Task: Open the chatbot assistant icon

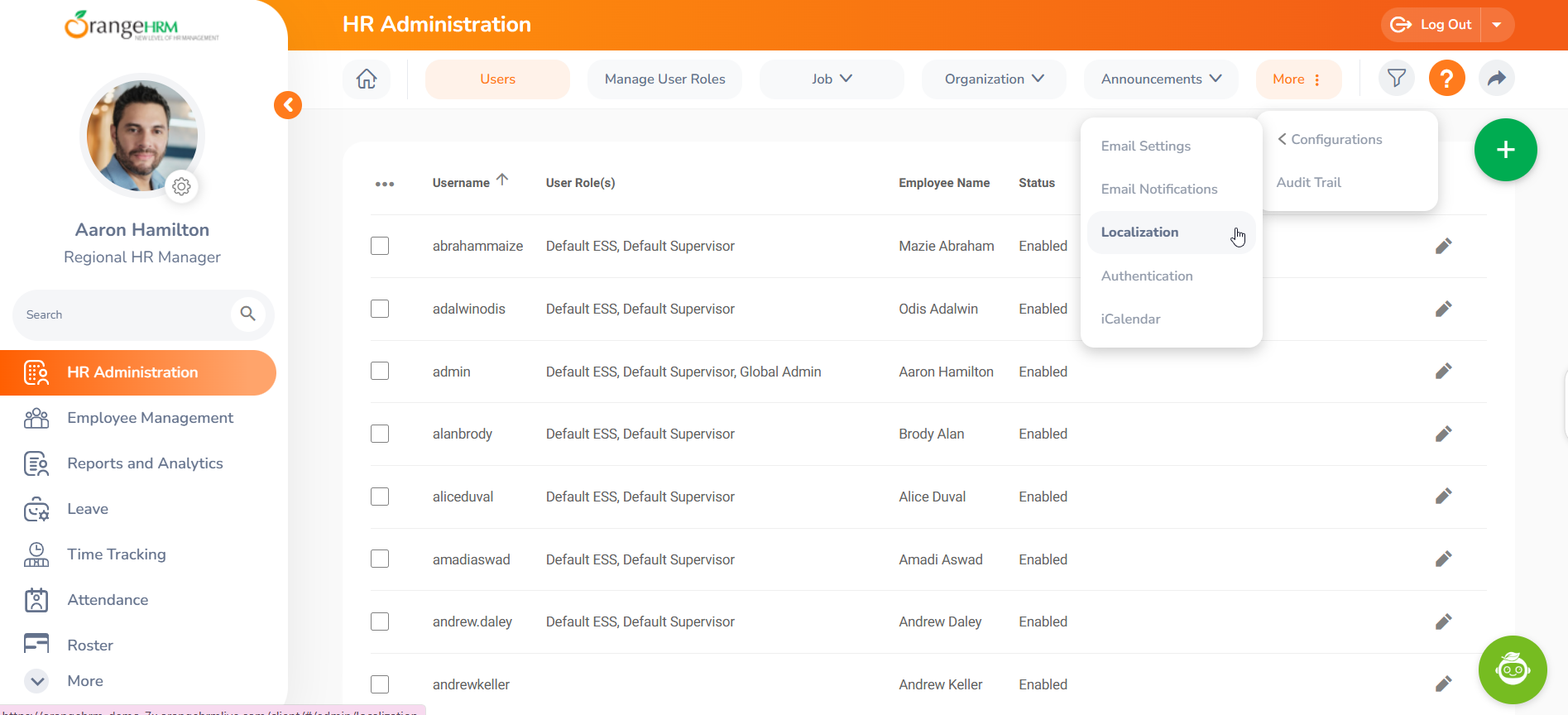Action: [1512, 669]
